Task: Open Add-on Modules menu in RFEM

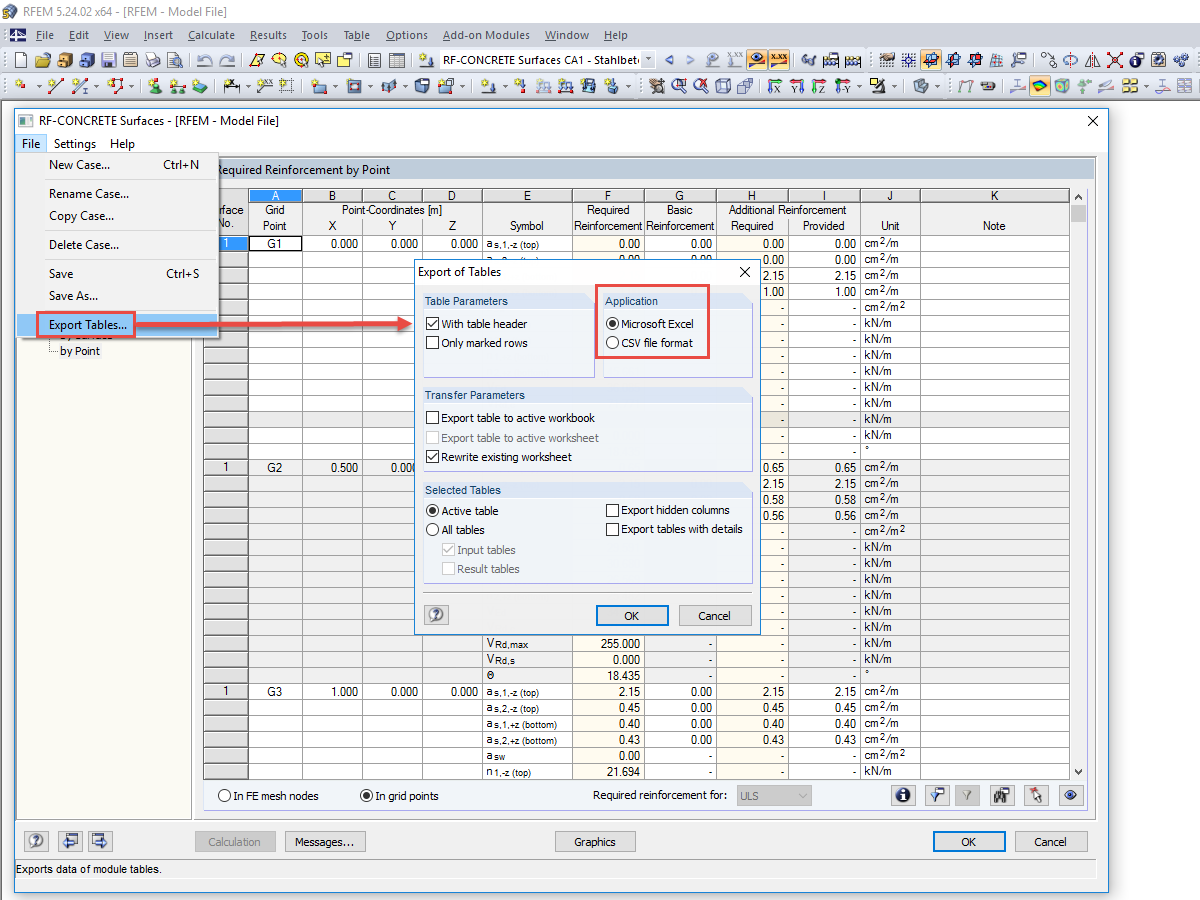Action: pyautogui.click(x=486, y=35)
